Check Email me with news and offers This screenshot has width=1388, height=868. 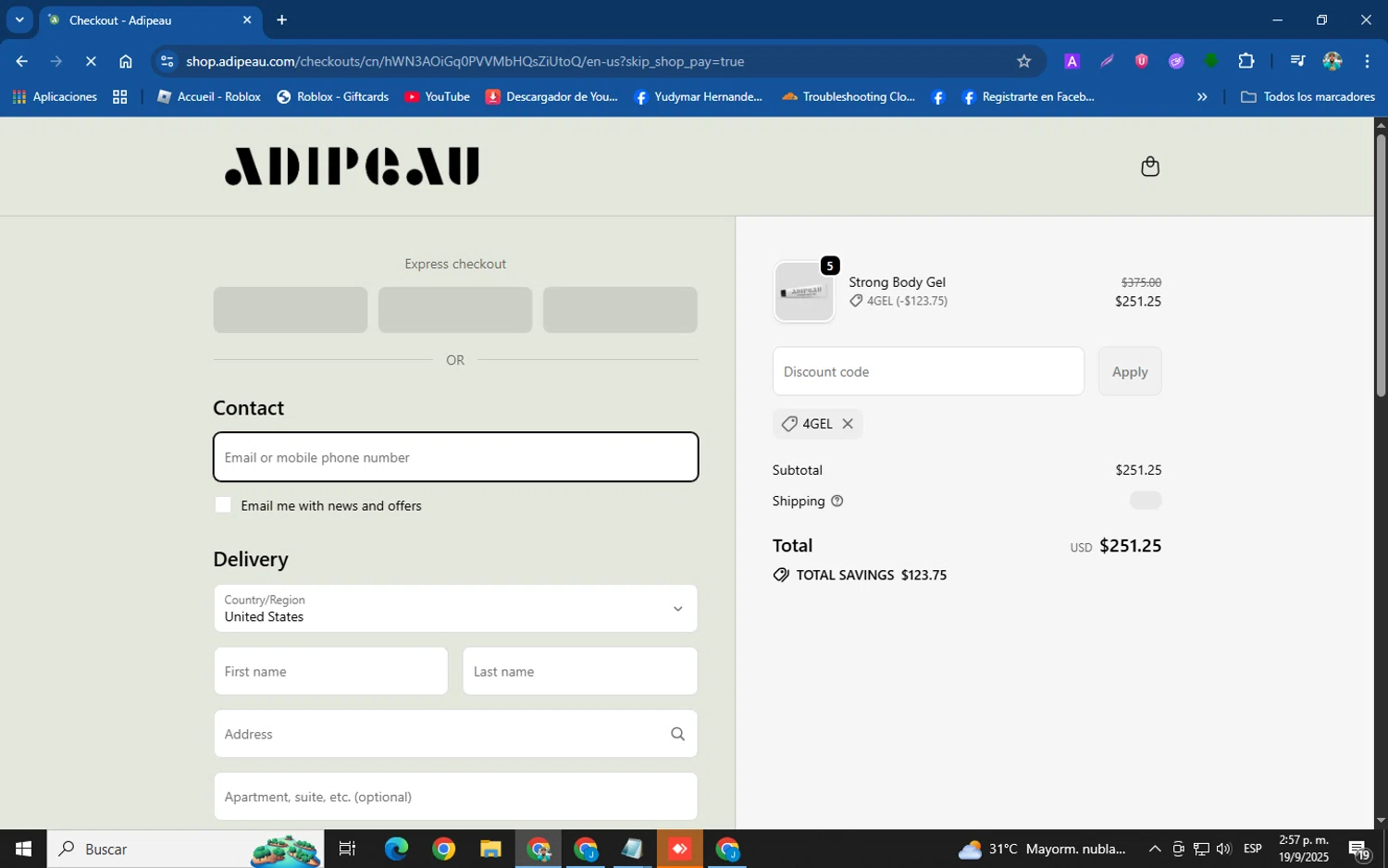click(x=223, y=504)
